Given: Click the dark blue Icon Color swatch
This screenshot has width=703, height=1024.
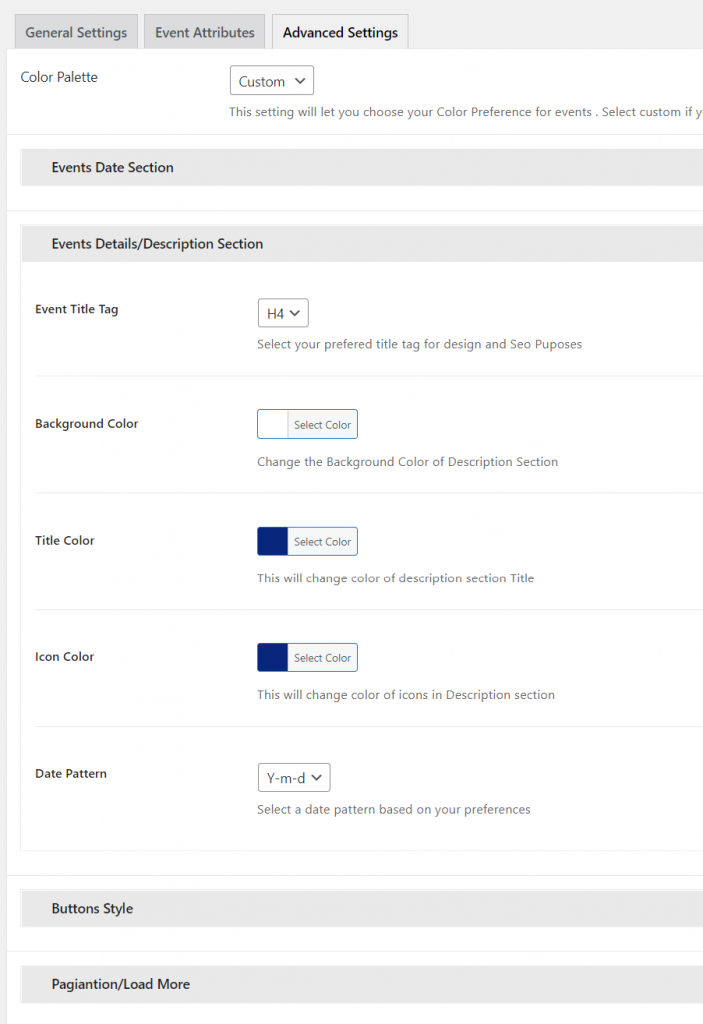Looking at the screenshot, I should point(273,657).
